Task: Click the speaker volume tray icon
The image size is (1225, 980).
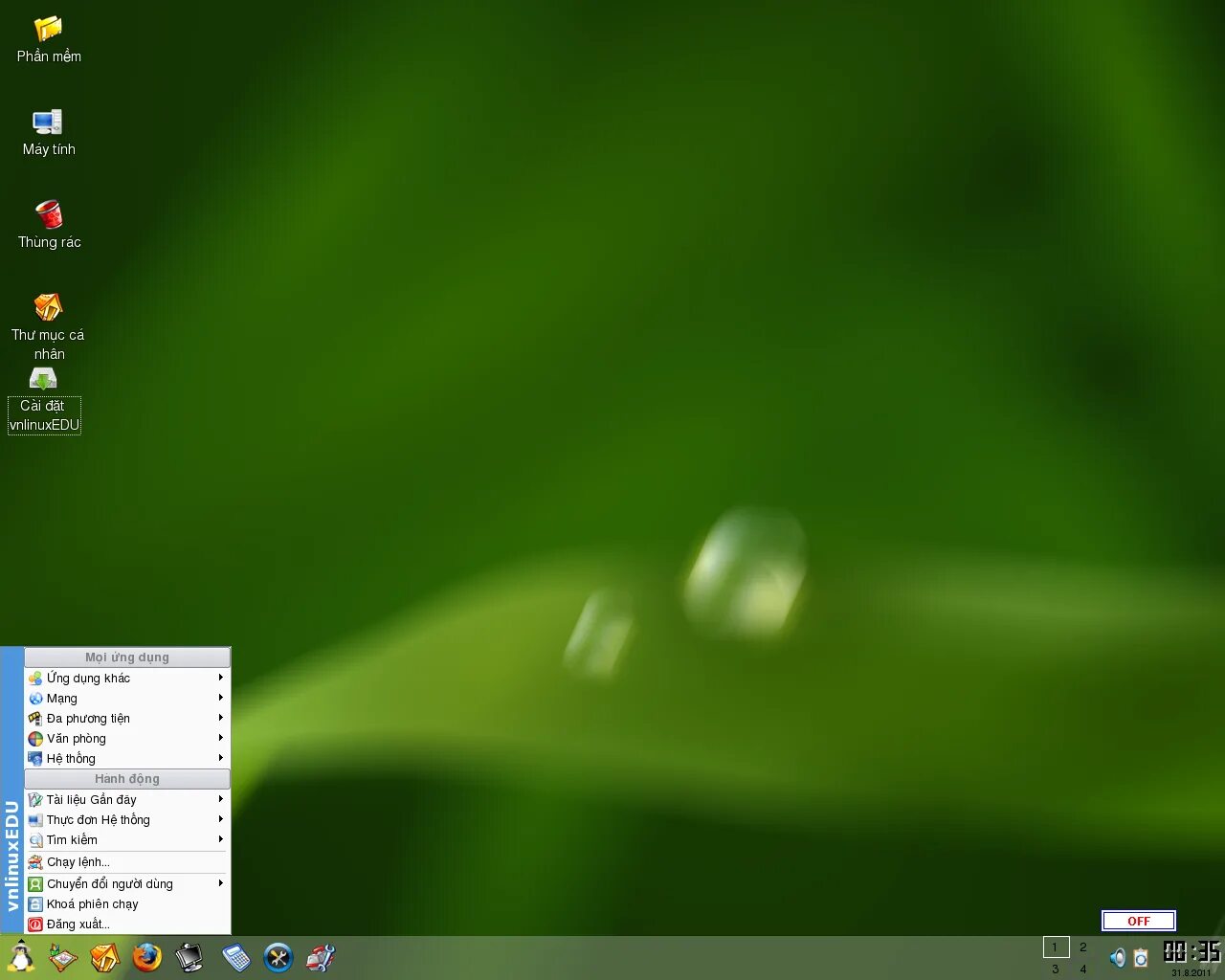Action: pyautogui.click(x=1118, y=958)
